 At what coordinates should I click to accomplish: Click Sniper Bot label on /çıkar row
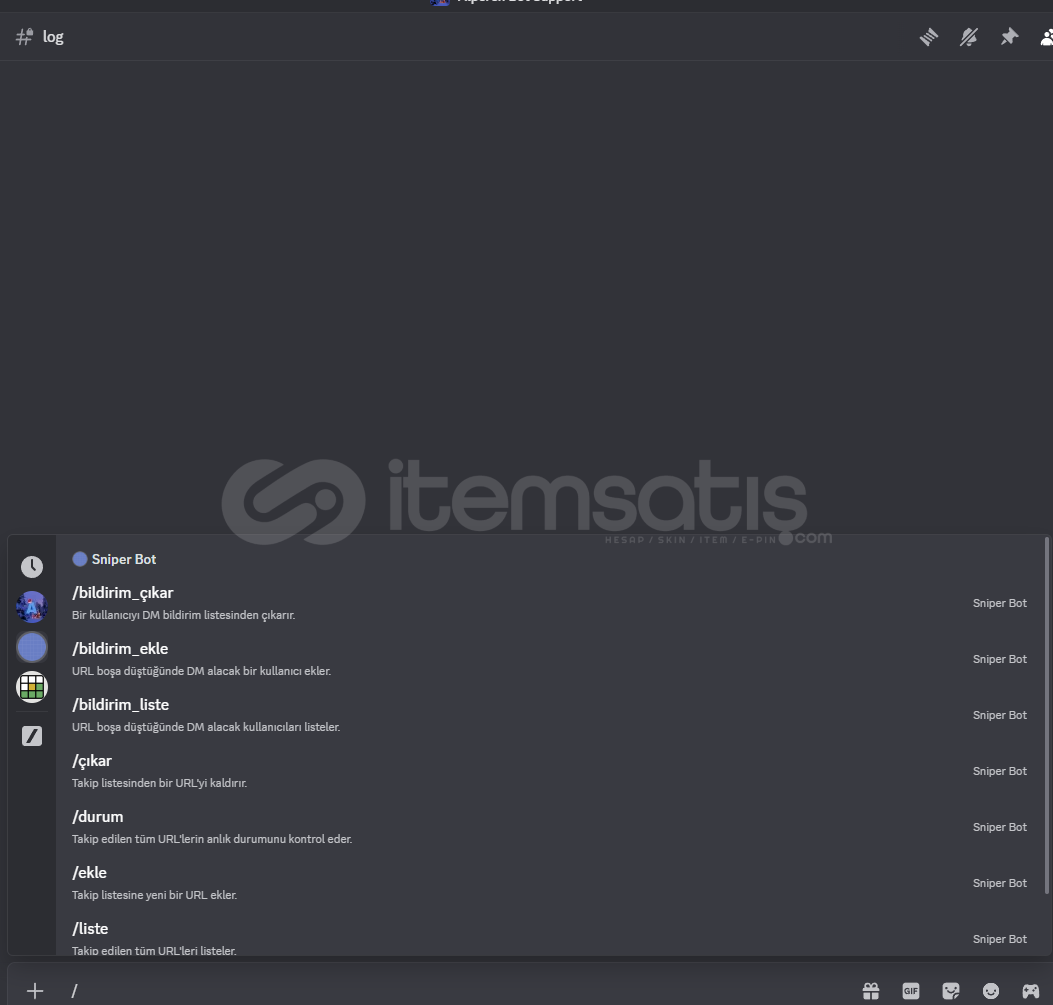tap(999, 771)
